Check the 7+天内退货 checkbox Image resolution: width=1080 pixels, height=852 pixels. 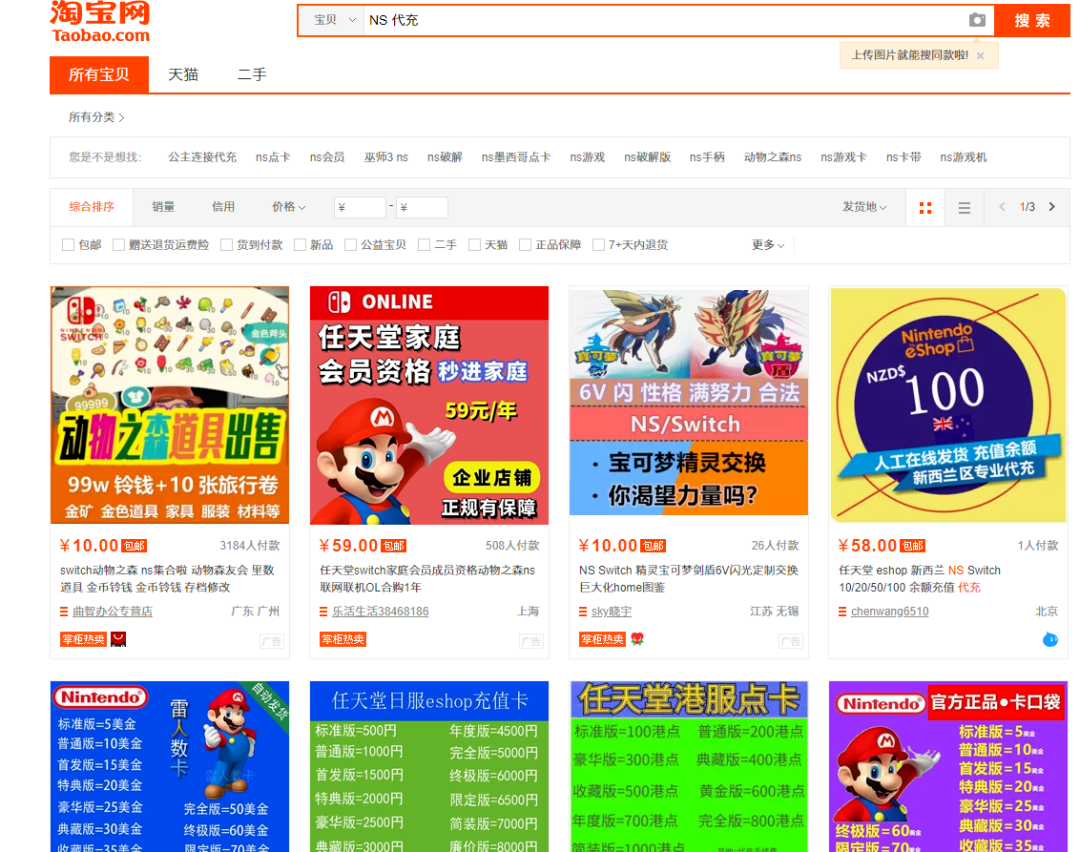[599, 245]
